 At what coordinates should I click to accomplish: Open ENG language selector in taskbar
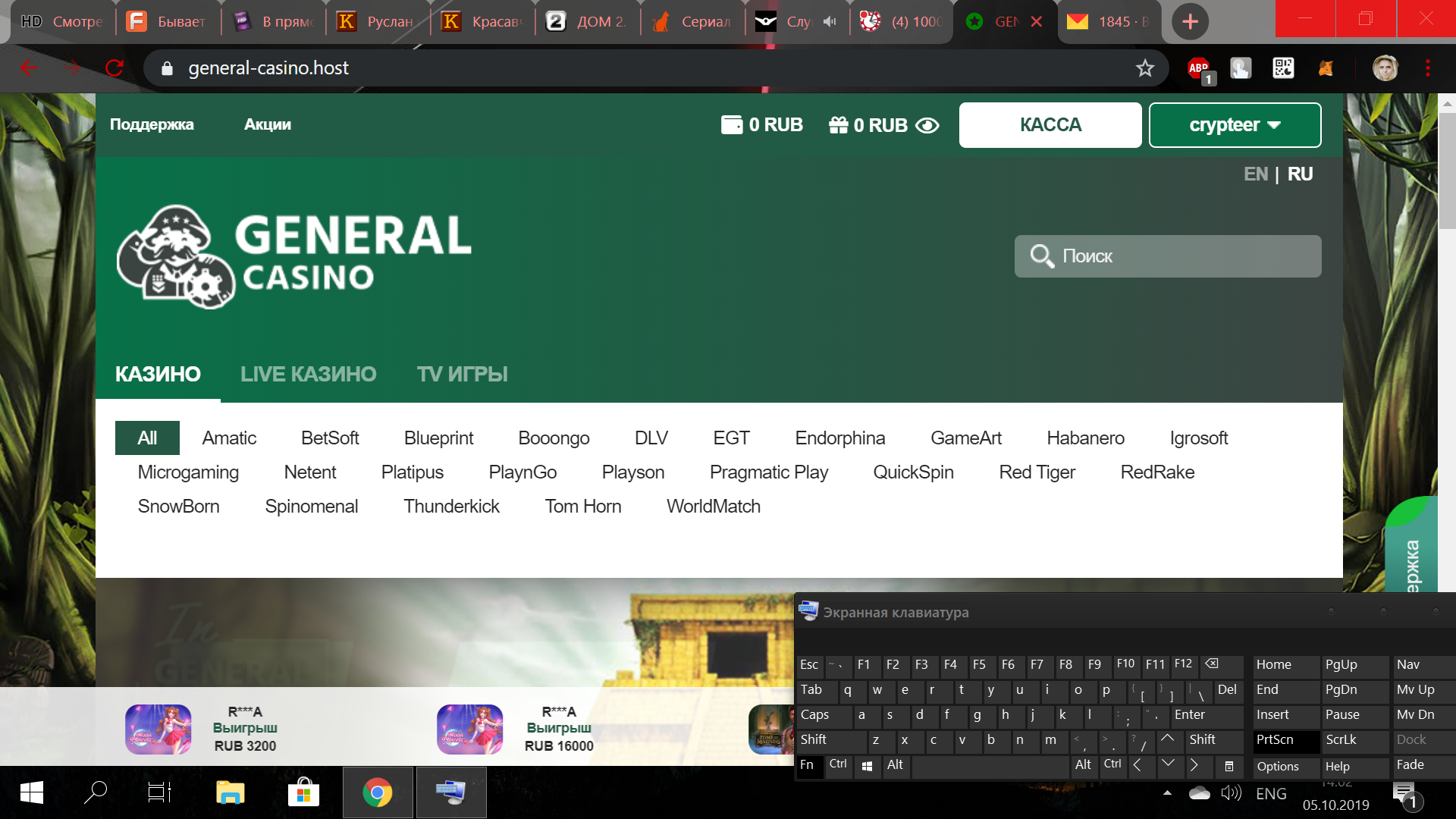click(x=1271, y=793)
